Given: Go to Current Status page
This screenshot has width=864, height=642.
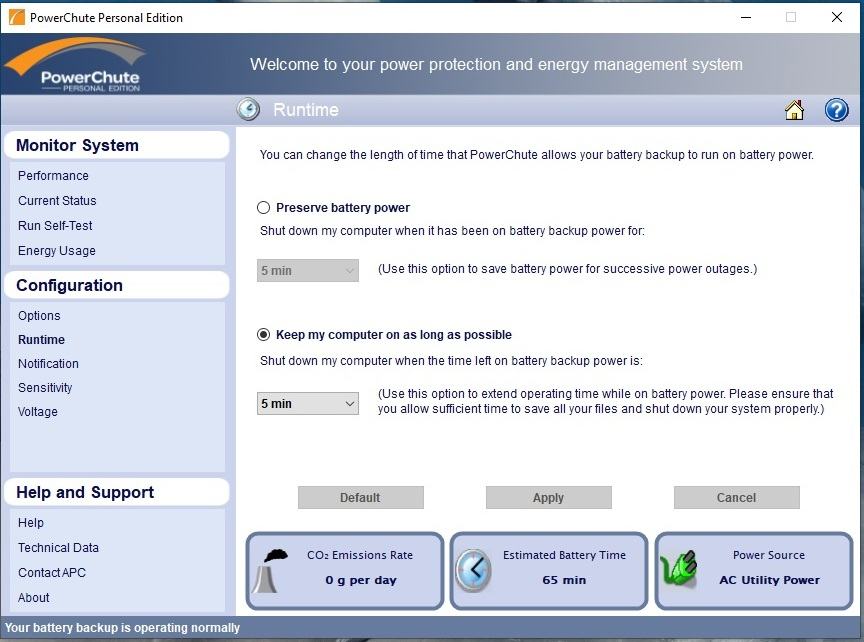Looking at the screenshot, I should point(57,201).
